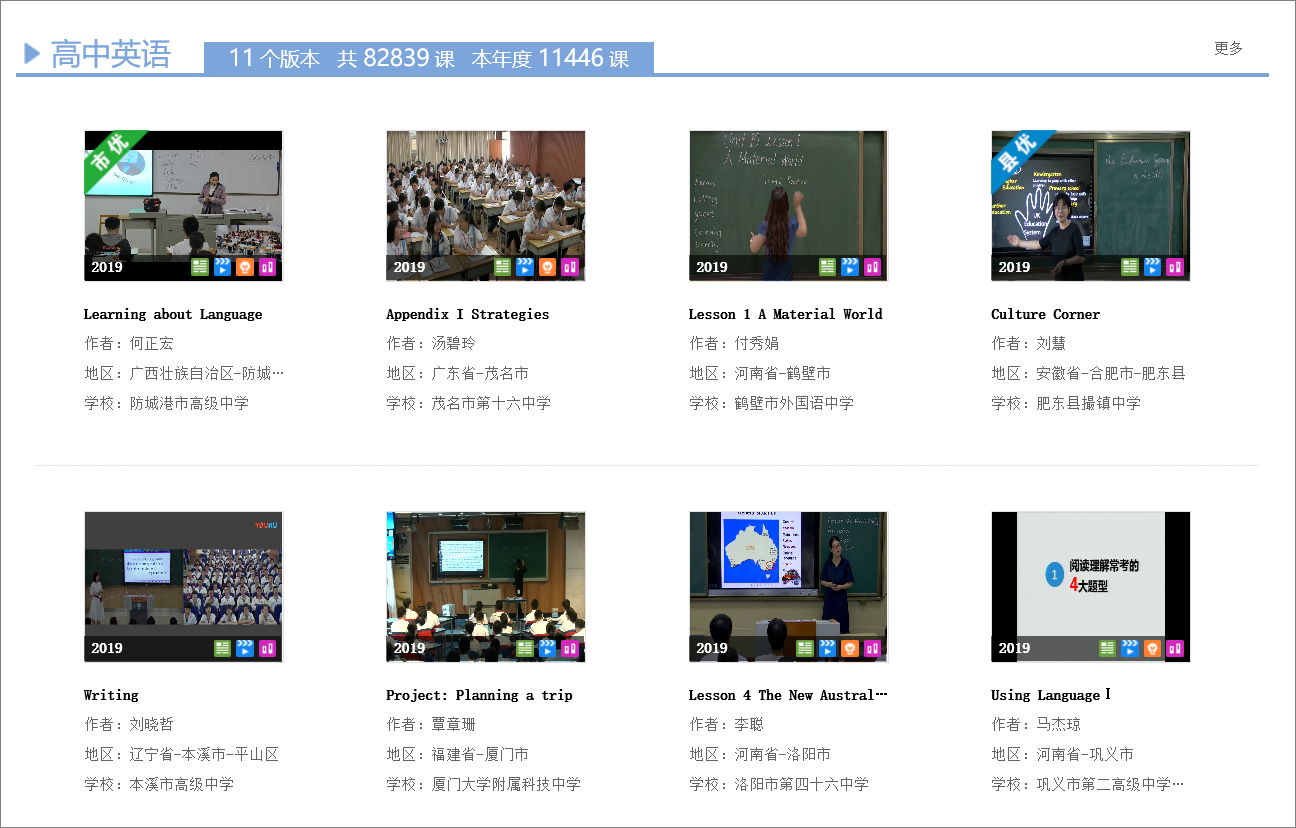Open the 更多 link for more courses
This screenshot has width=1296, height=828.
click(1228, 48)
